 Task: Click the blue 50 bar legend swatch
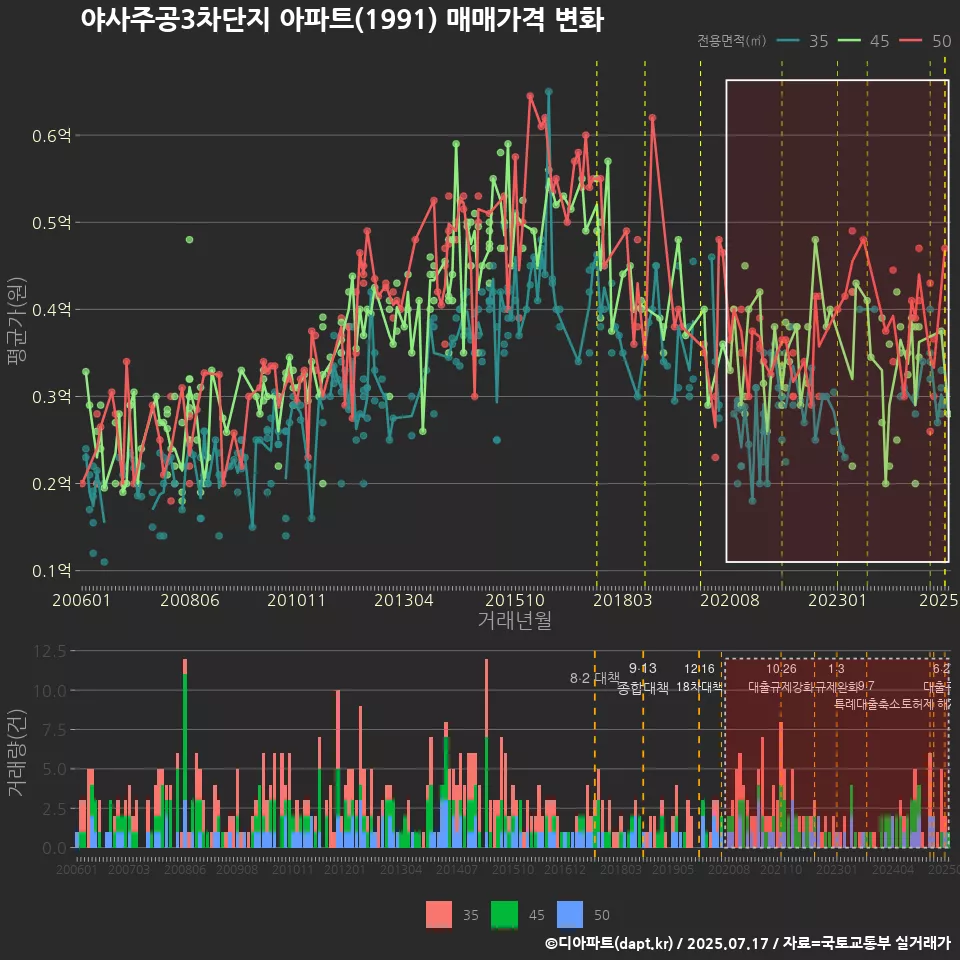[x=570, y=915]
